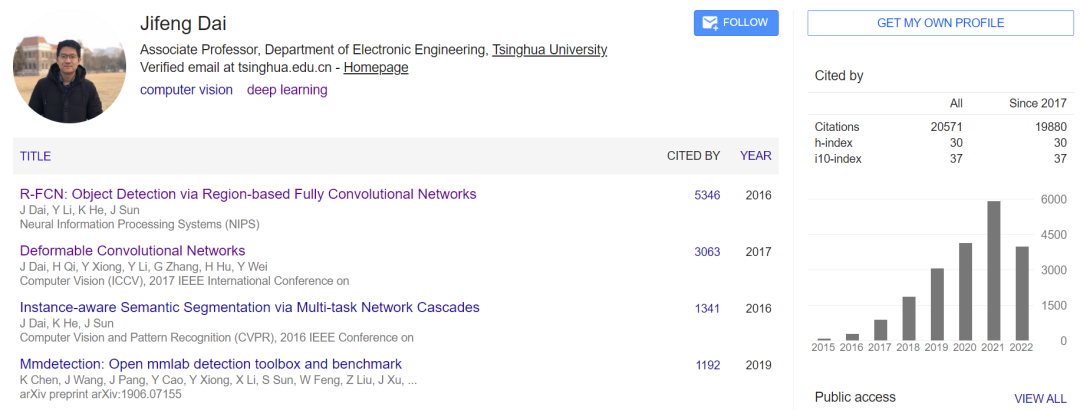Open the Tsinghua University link
This screenshot has height=410, width=1080.
[549, 50]
